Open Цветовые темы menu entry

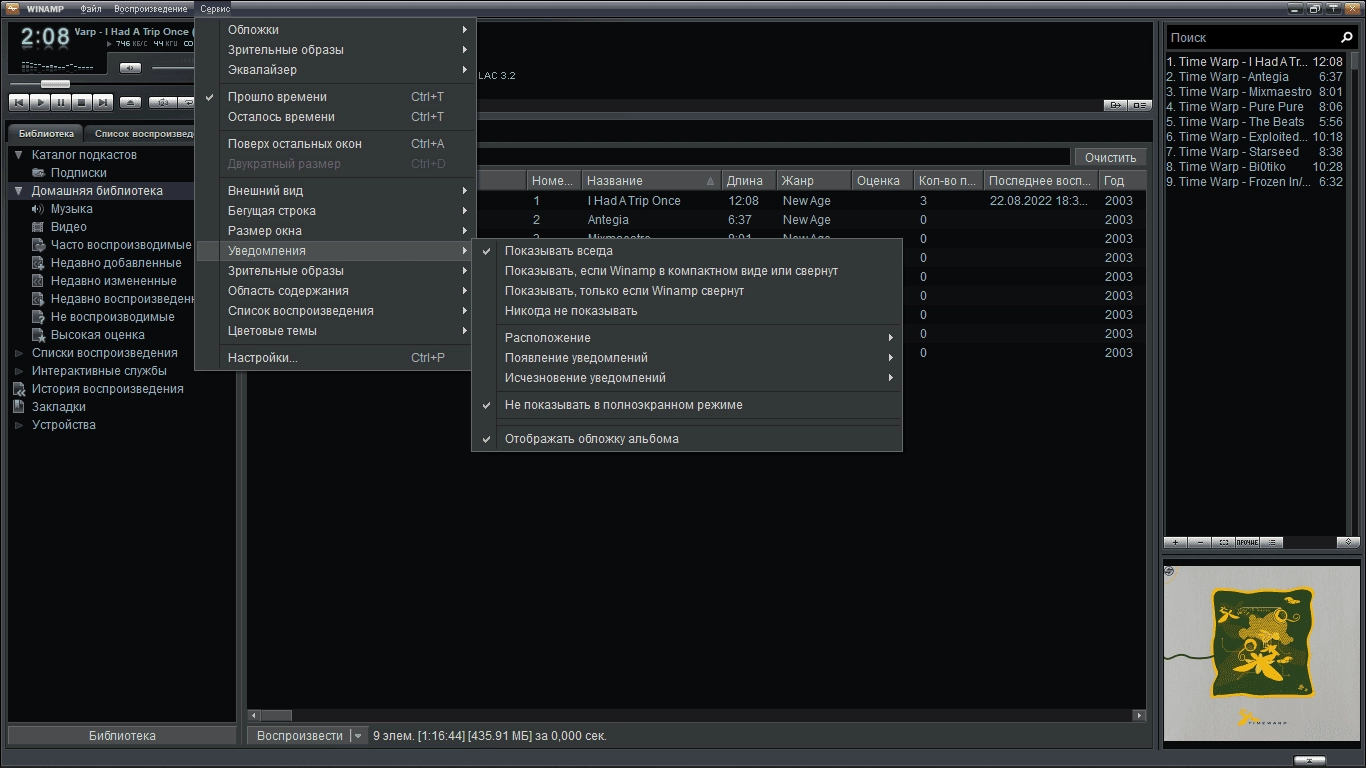pos(335,331)
